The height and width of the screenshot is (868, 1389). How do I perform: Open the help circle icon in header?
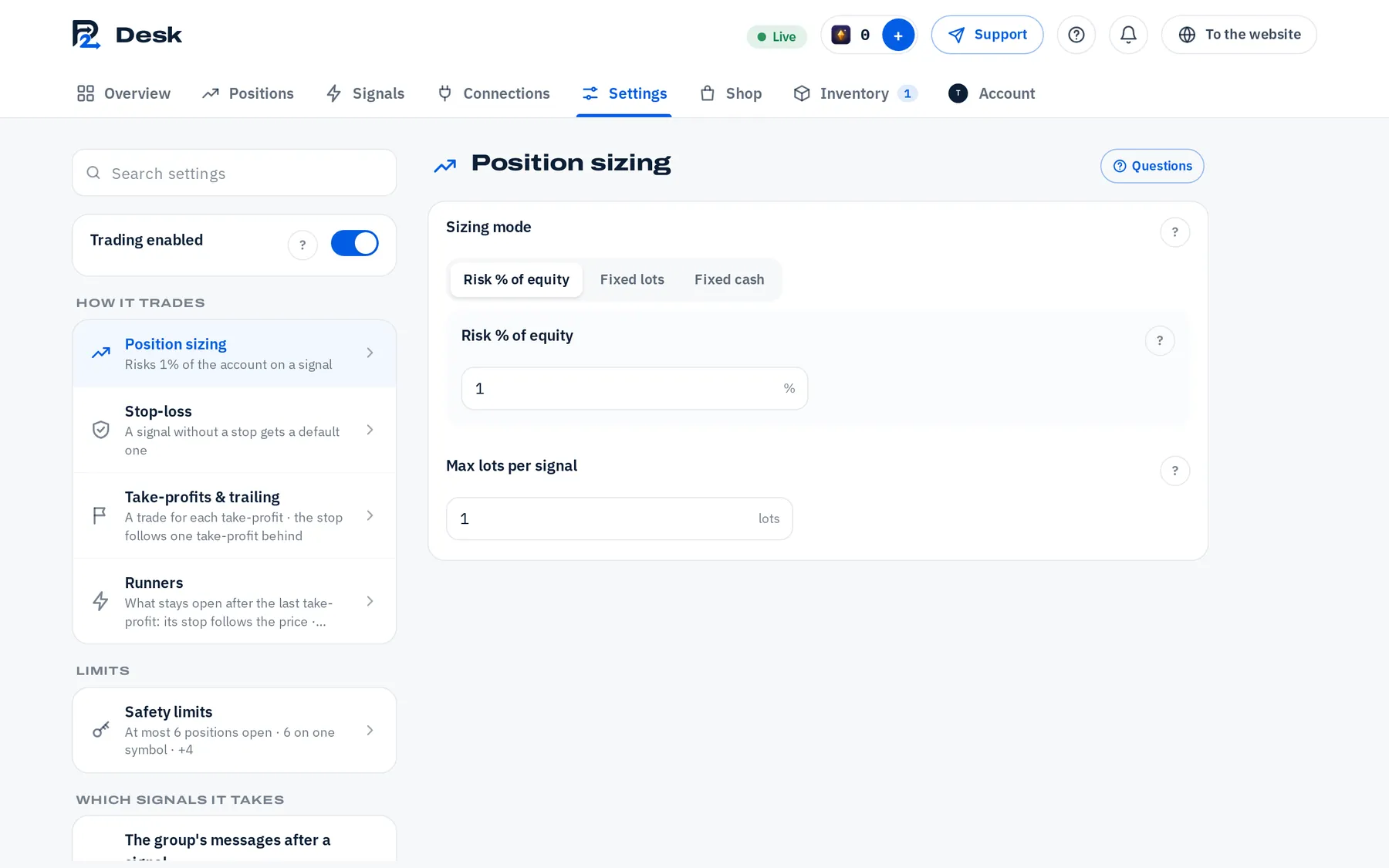pos(1076,35)
